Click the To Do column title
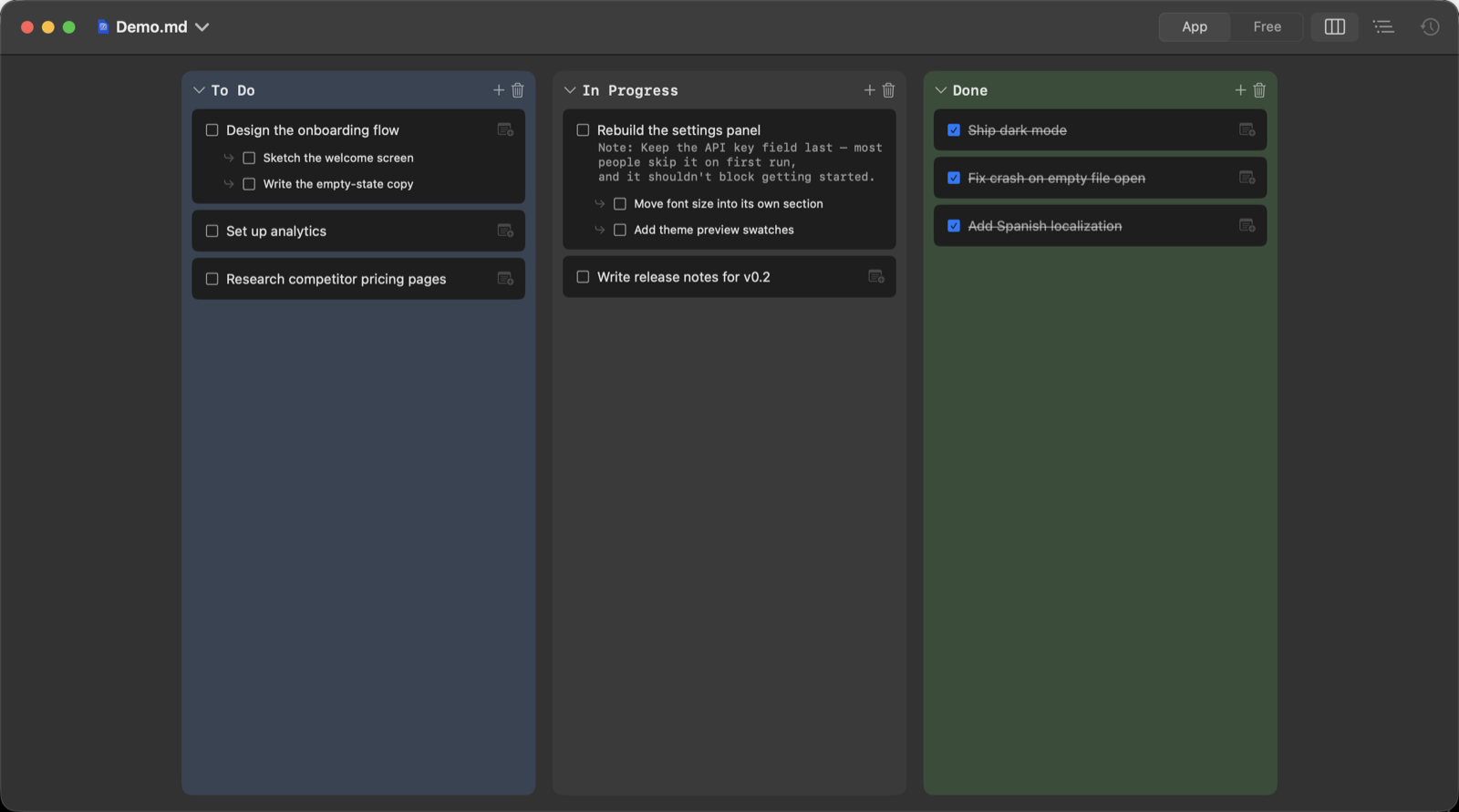Image resolution: width=1459 pixels, height=812 pixels. point(233,90)
